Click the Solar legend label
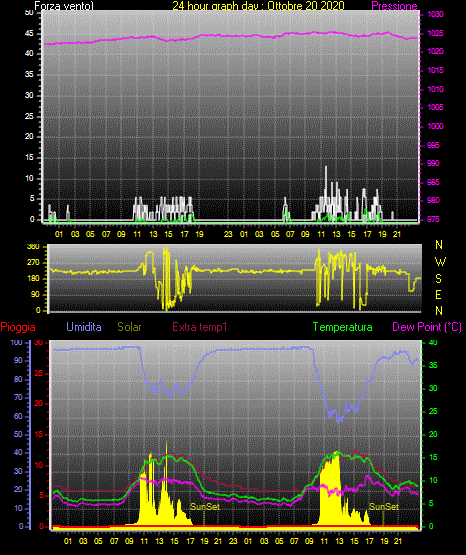Image resolution: width=466 pixels, height=555 pixels. tap(130, 327)
